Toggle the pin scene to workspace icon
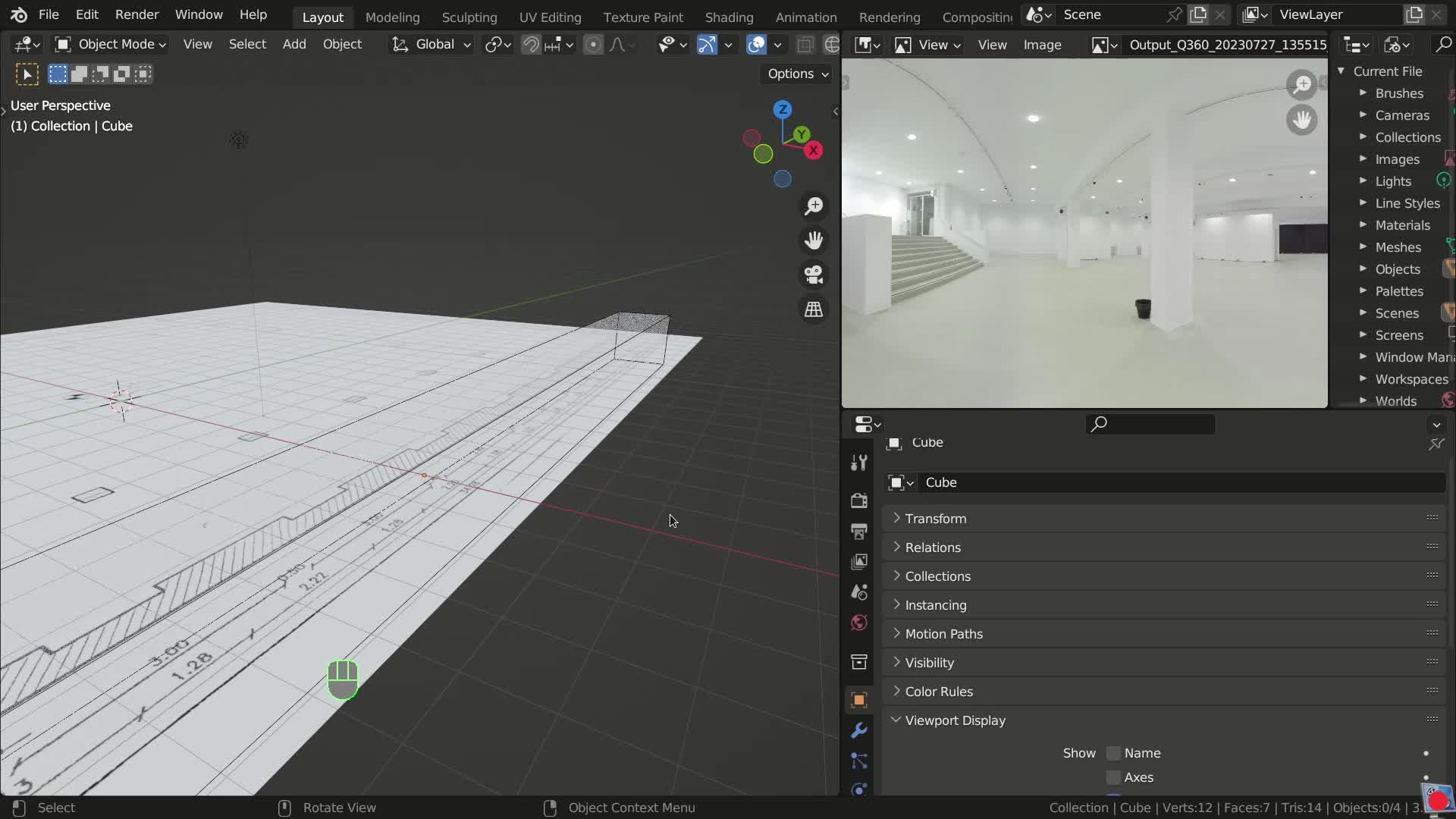 [1174, 14]
